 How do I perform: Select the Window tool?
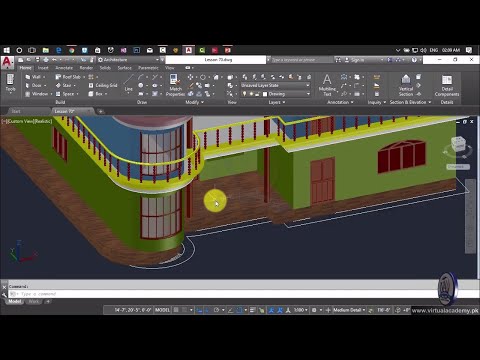37,94
